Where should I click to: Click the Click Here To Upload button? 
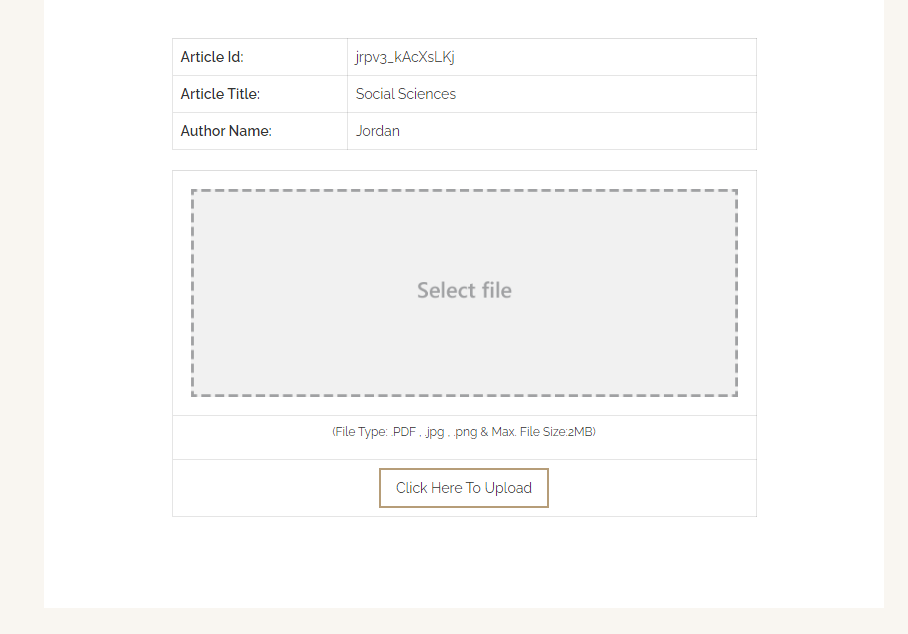[463, 488]
